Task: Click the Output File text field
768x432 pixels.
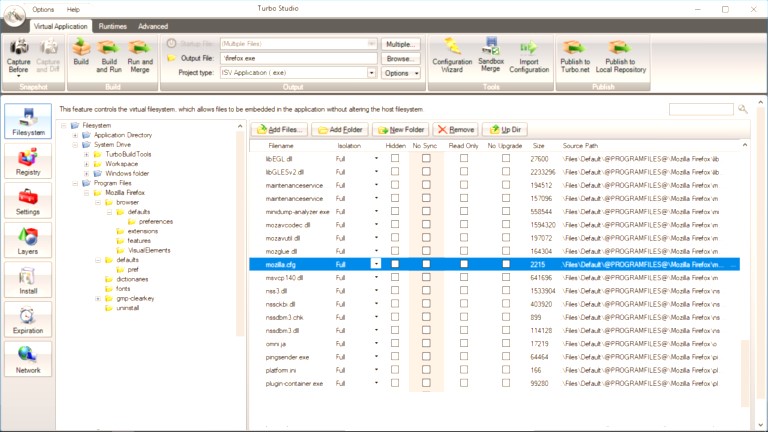Action: coord(299,58)
